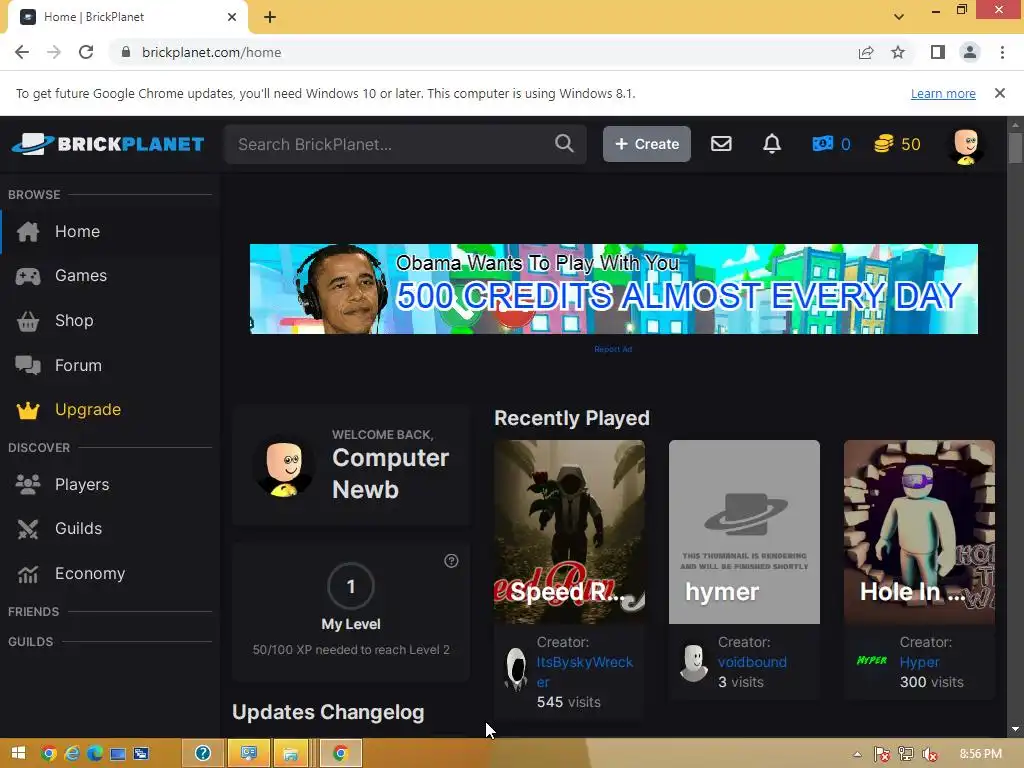Click the Upgrade crown icon
Viewport: 1024px width, 768px height.
tap(28, 410)
